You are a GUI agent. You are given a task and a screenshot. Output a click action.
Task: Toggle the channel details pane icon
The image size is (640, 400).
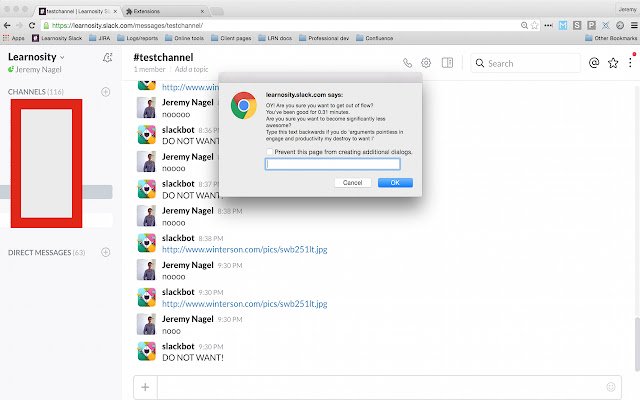447,63
